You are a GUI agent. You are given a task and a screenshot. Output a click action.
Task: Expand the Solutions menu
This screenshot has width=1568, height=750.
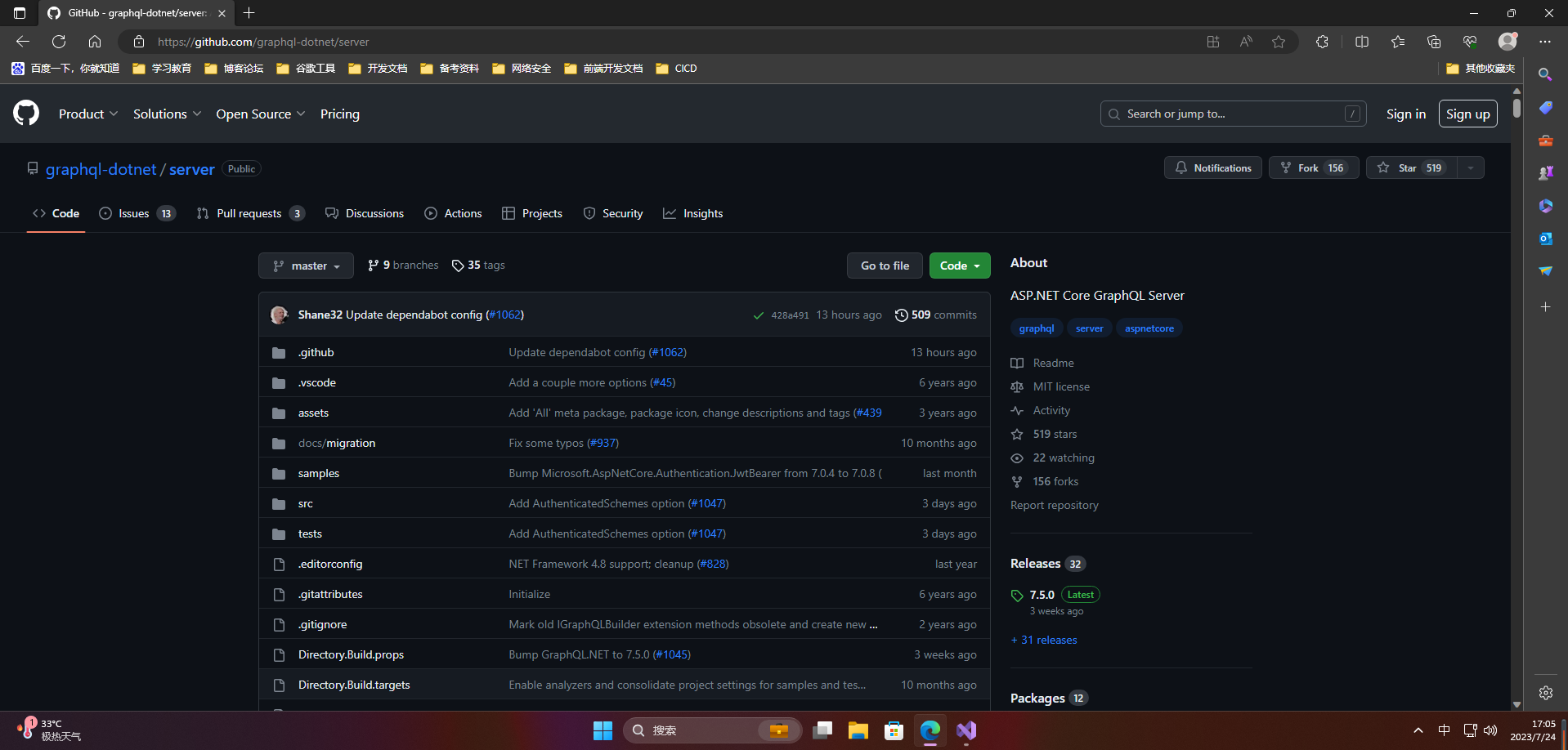pos(167,114)
